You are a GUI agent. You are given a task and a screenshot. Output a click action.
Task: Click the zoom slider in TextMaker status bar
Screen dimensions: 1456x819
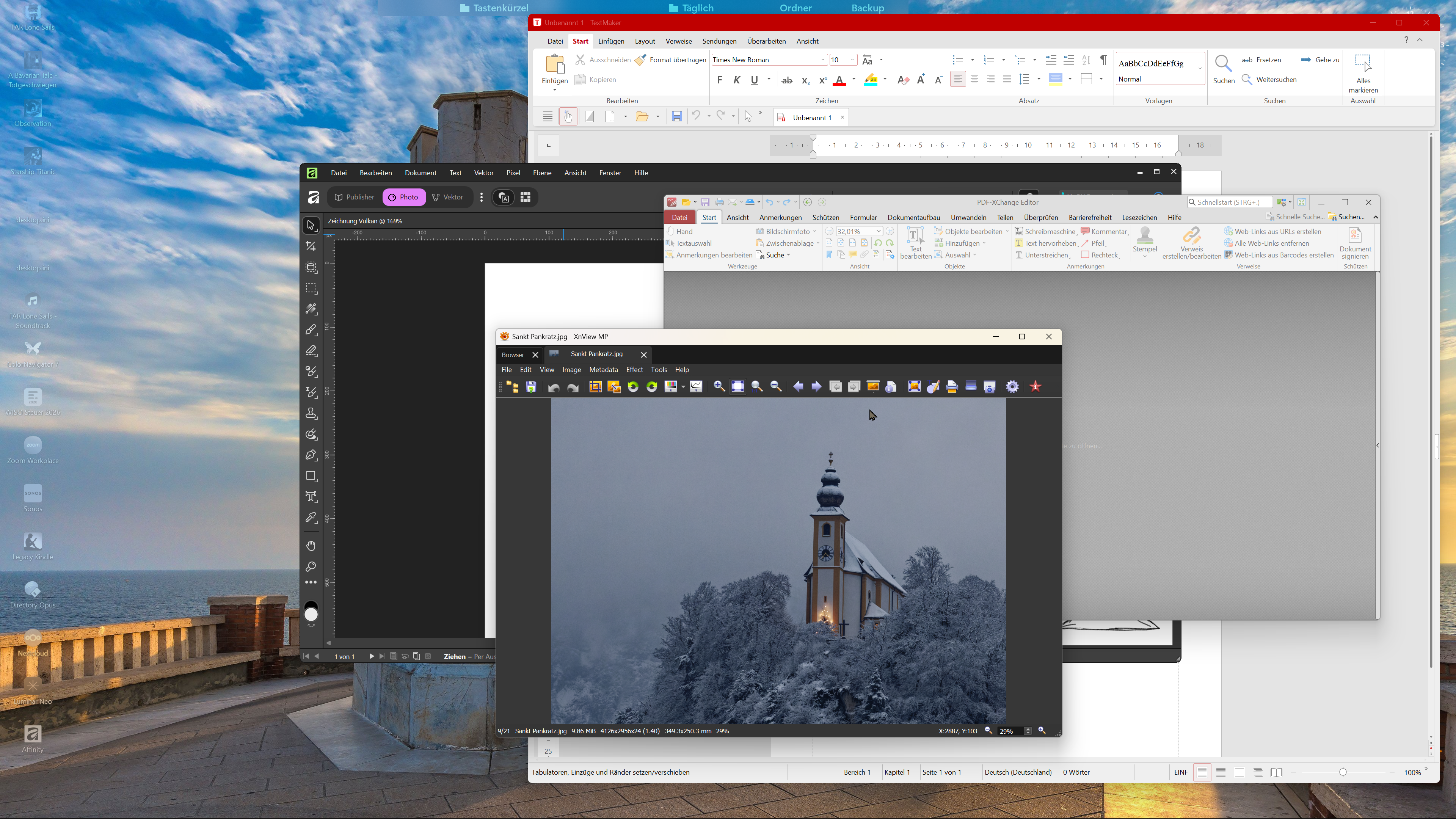1343,773
